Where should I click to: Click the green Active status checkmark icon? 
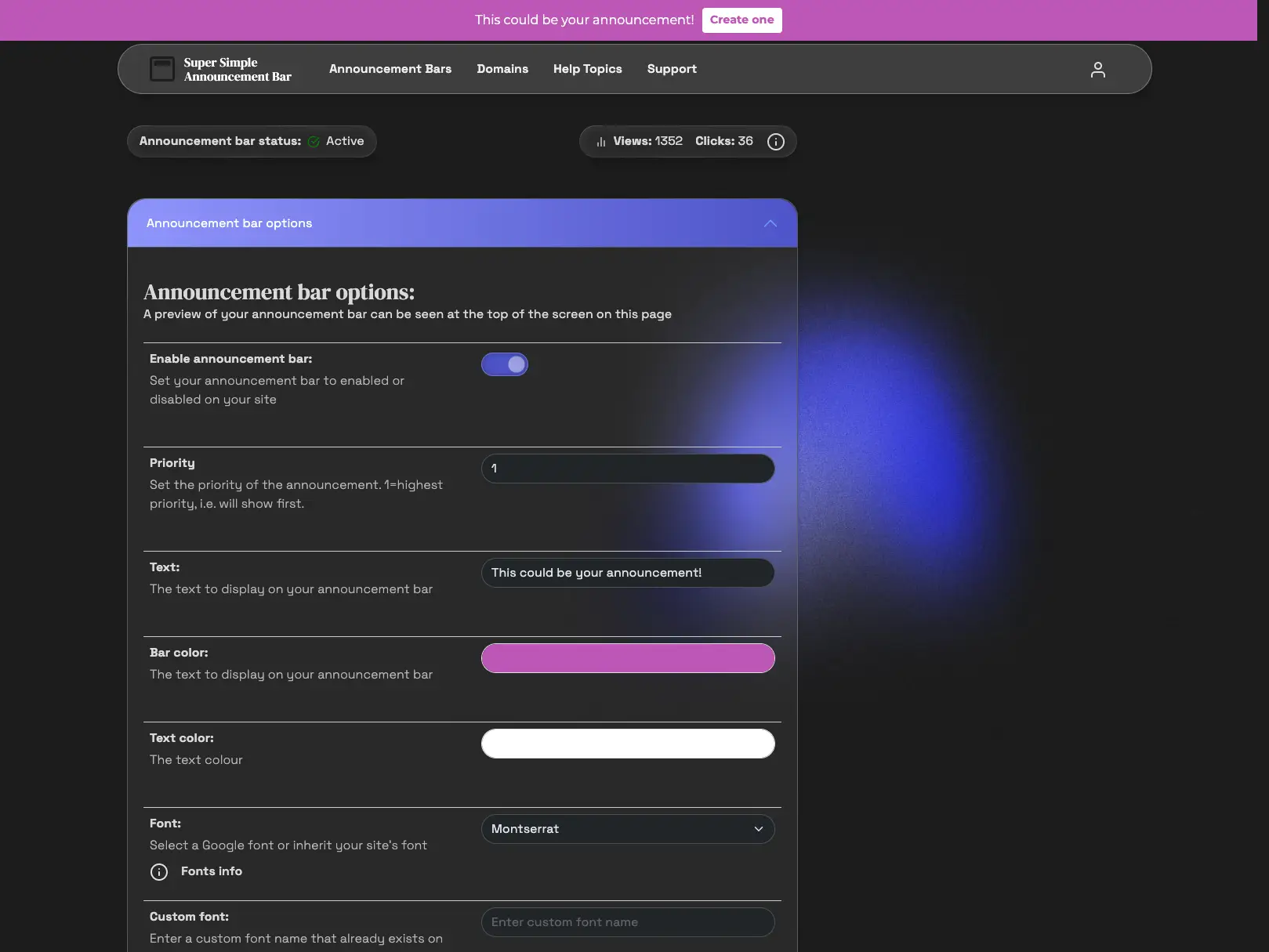[x=314, y=141]
